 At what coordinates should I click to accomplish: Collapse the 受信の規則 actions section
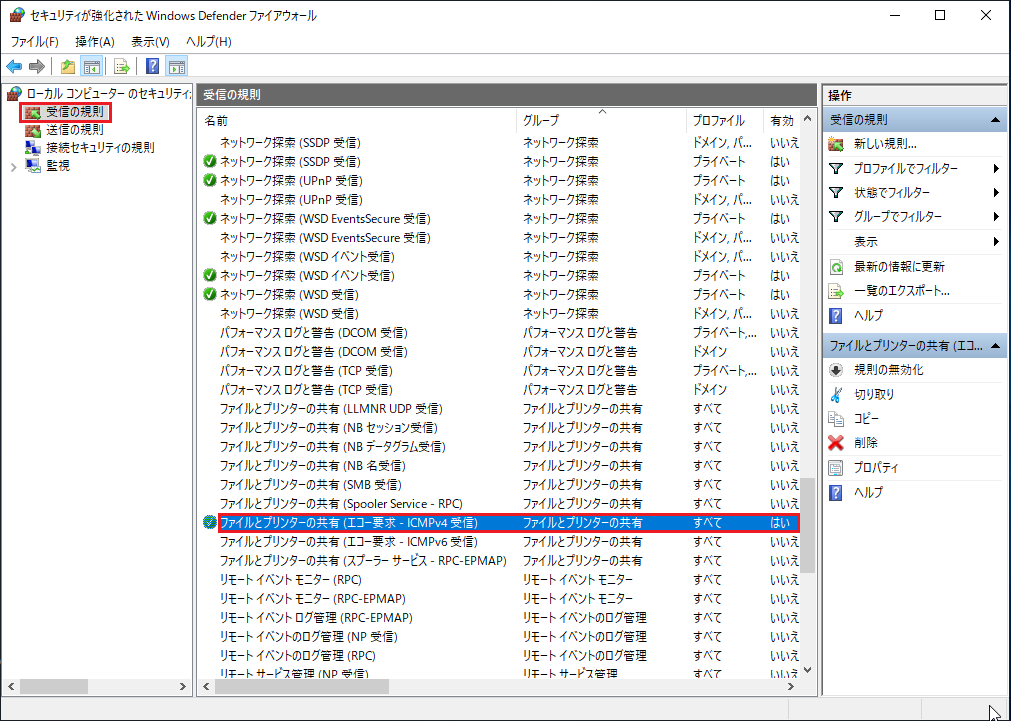click(x=996, y=120)
